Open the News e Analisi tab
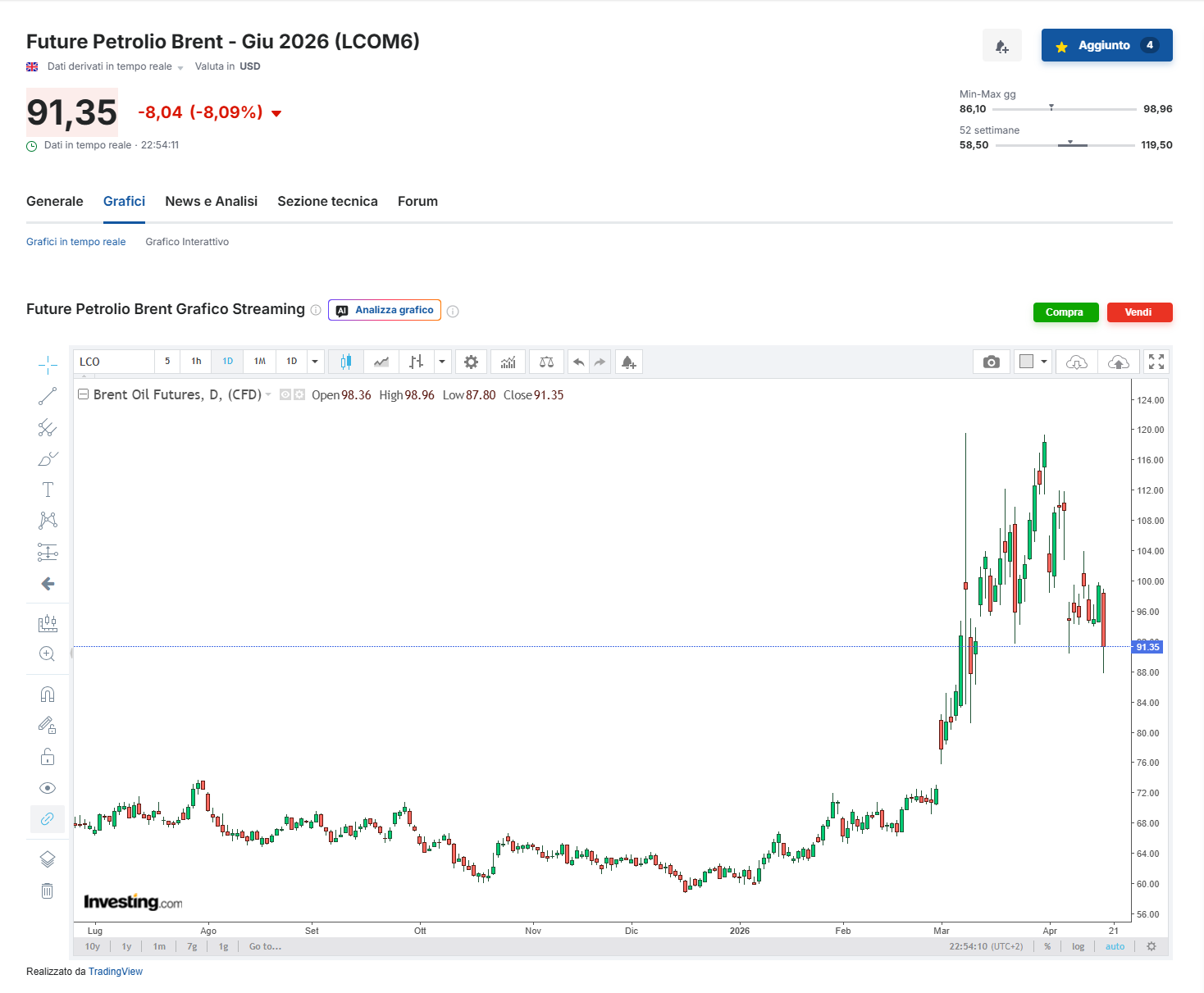 [x=211, y=202]
